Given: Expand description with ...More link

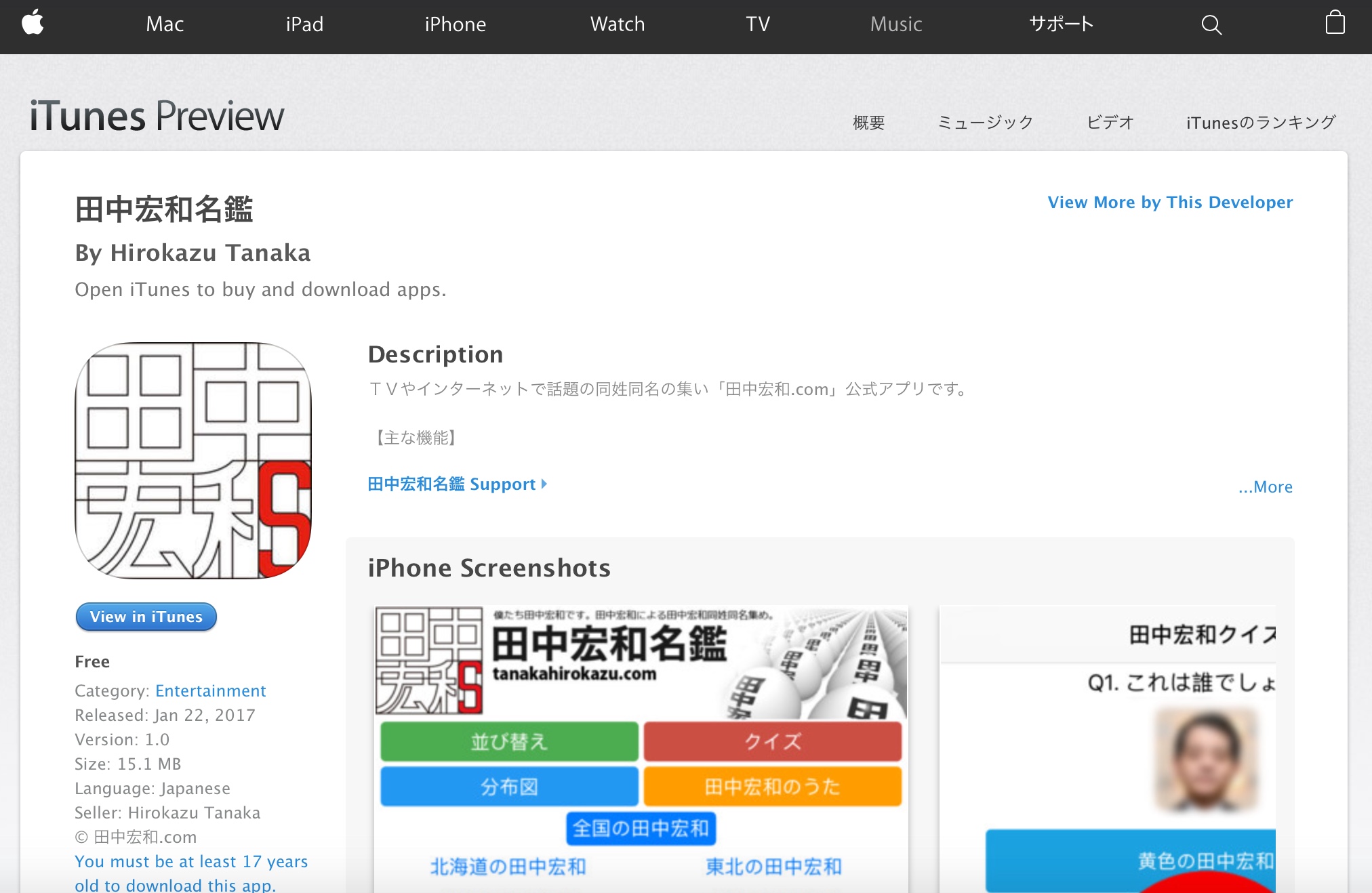Looking at the screenshot, I should 1265,487.
